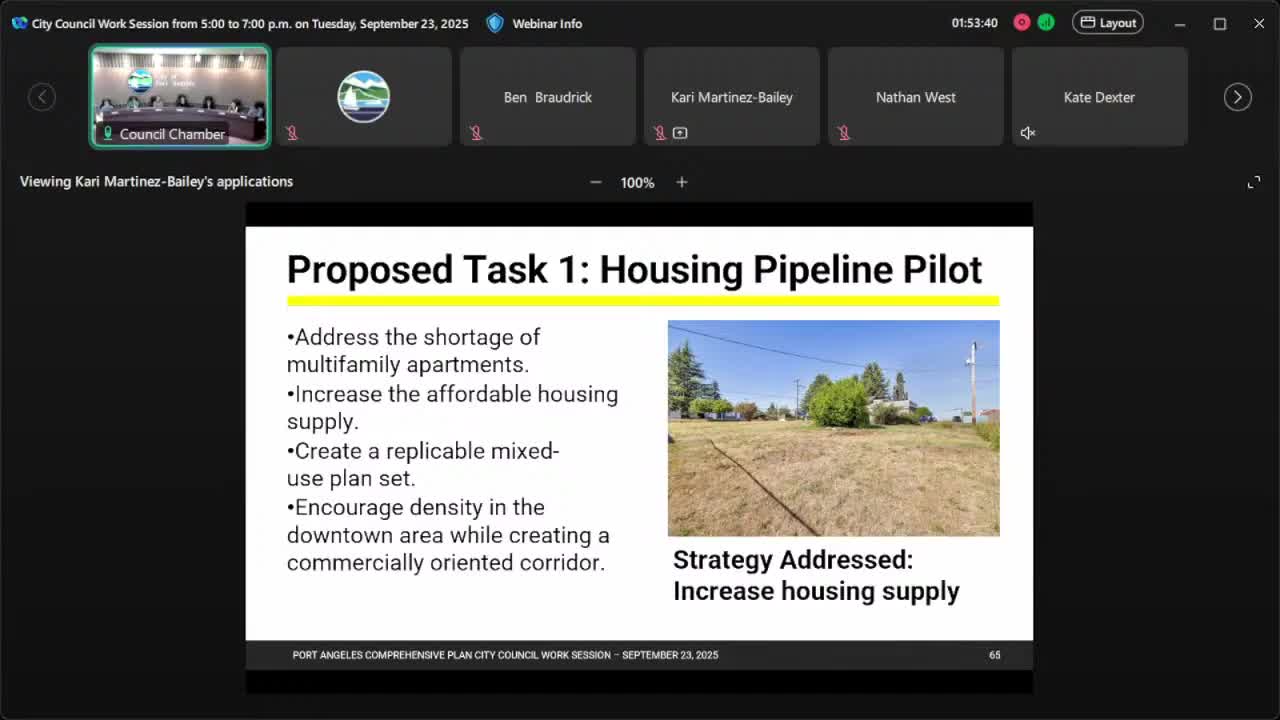
Task: Zoom in the shared content view
Action: pos(682,182)
